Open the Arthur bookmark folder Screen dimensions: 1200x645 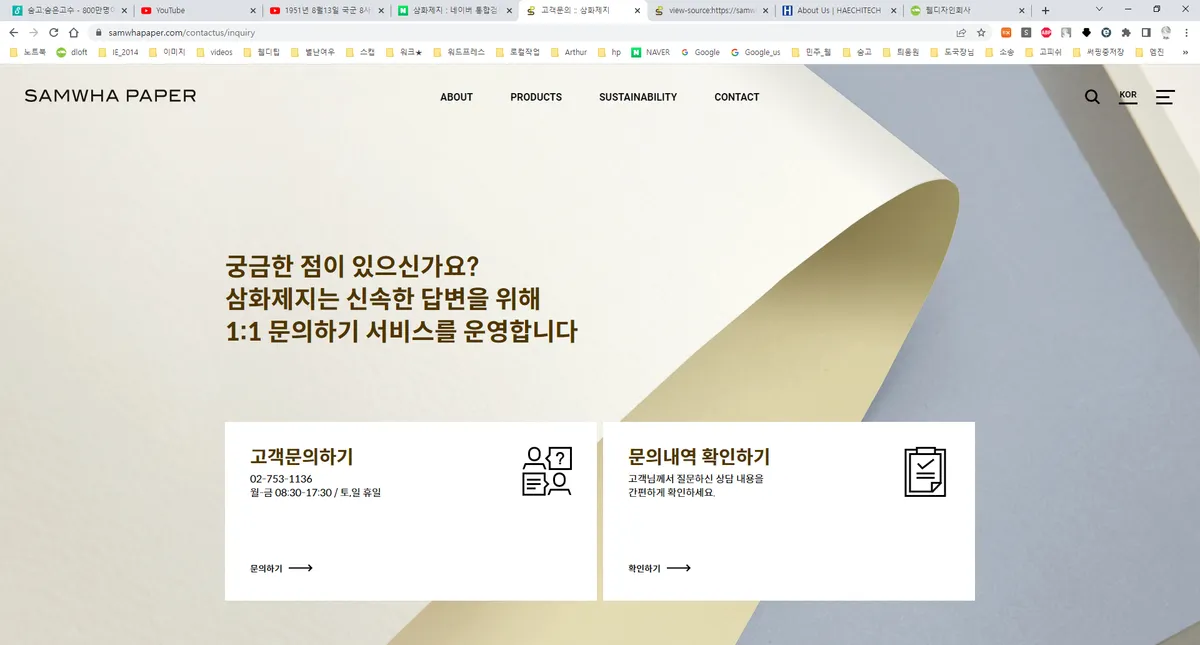(x=569, y=52)
